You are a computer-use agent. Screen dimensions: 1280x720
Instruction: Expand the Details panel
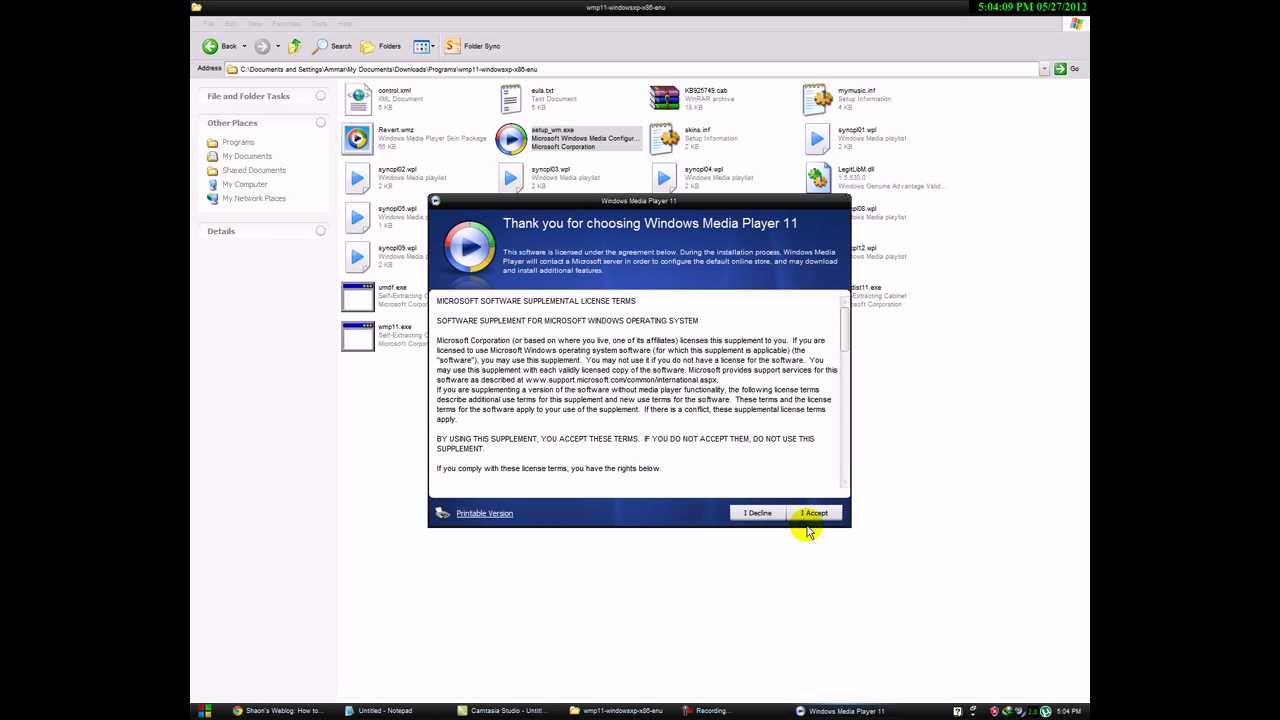pos(320,231)
